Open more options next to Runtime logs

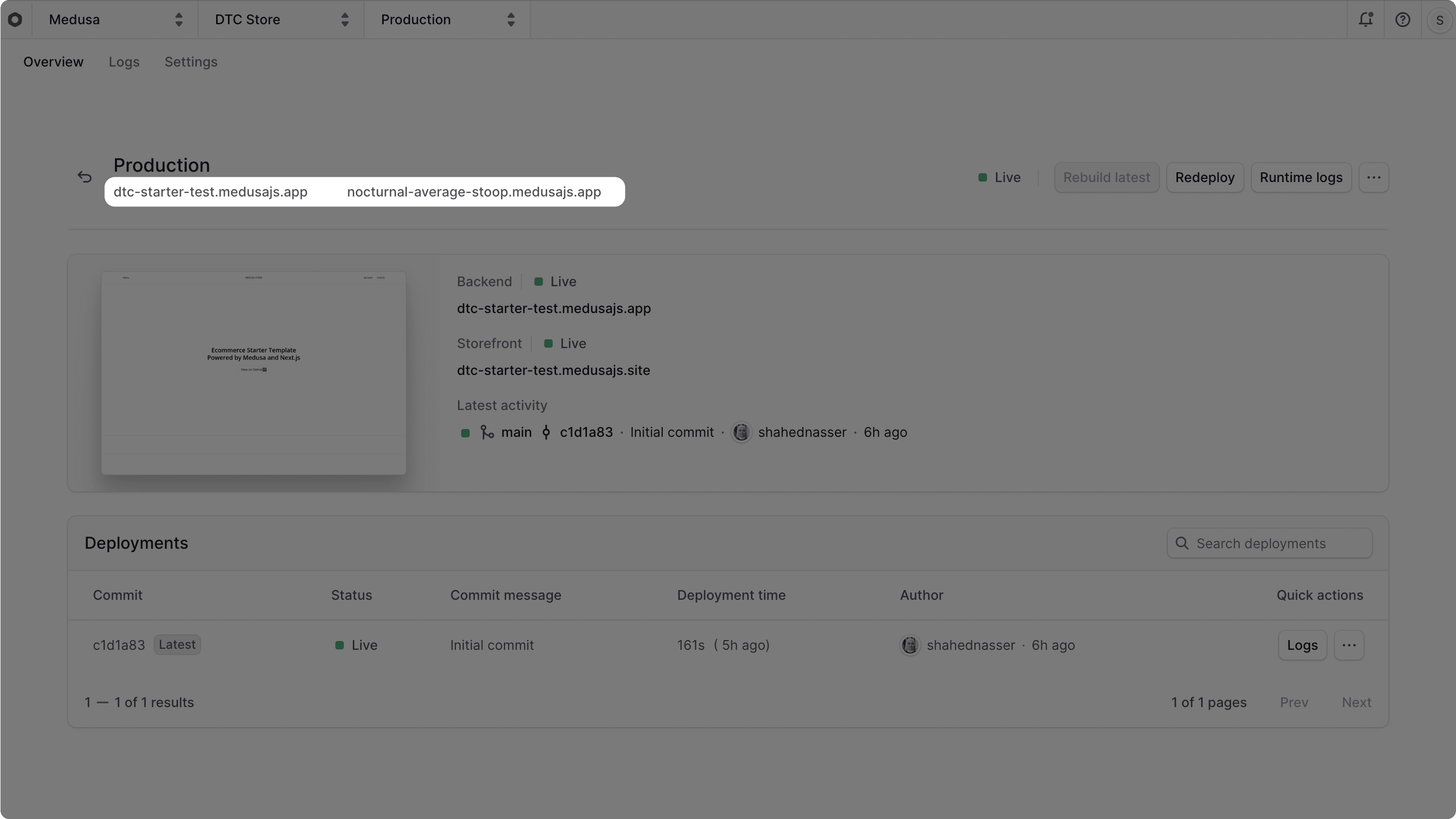[1375, 177]
